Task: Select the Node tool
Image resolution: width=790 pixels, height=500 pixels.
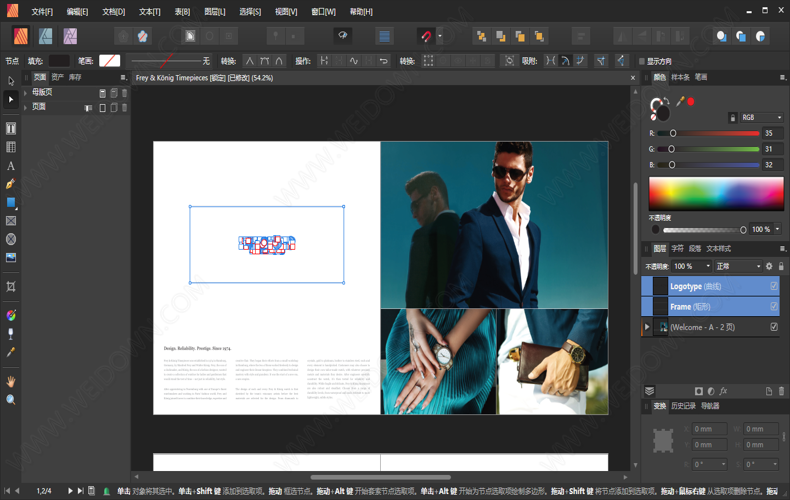Action: tap(11, 99)
